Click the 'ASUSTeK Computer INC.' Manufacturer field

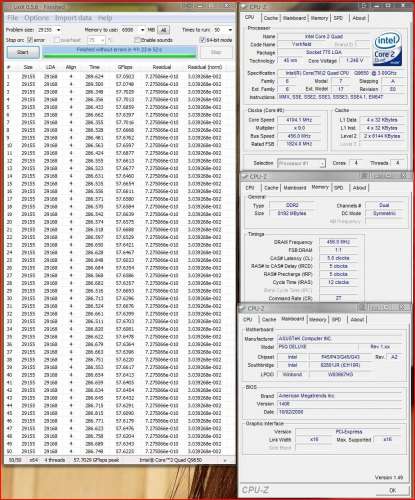point(339,339)
